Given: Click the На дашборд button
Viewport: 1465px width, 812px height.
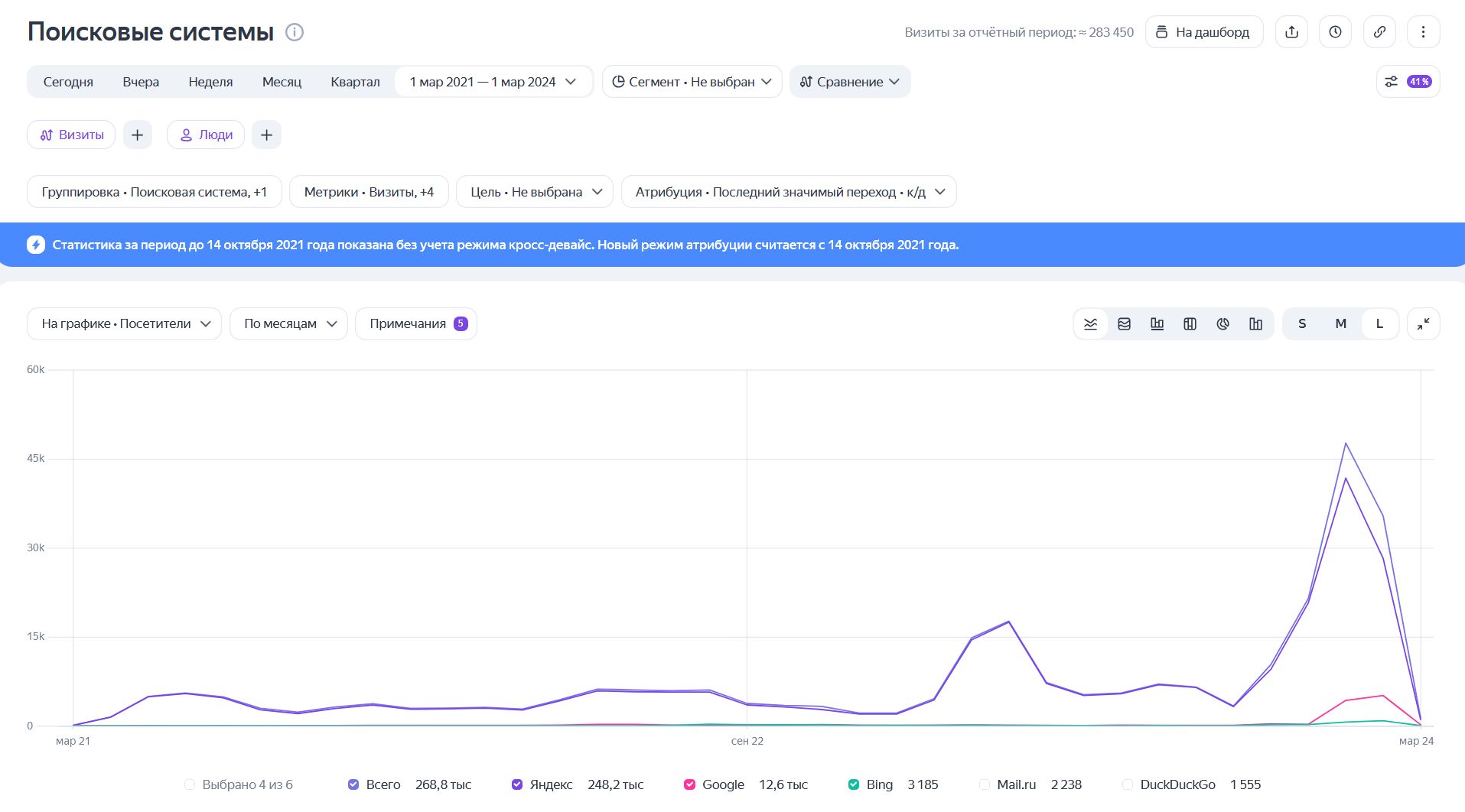Looking at the screenshot, I should 1203,32.
